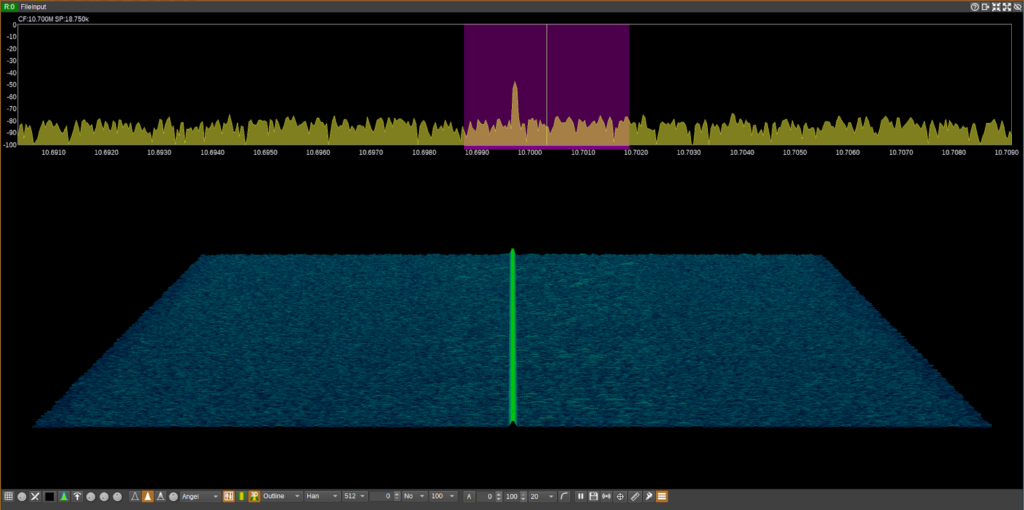The image size is (1024, 510).
Task: Click the R:0 device indicator label
Action: [x=9, y=6]
